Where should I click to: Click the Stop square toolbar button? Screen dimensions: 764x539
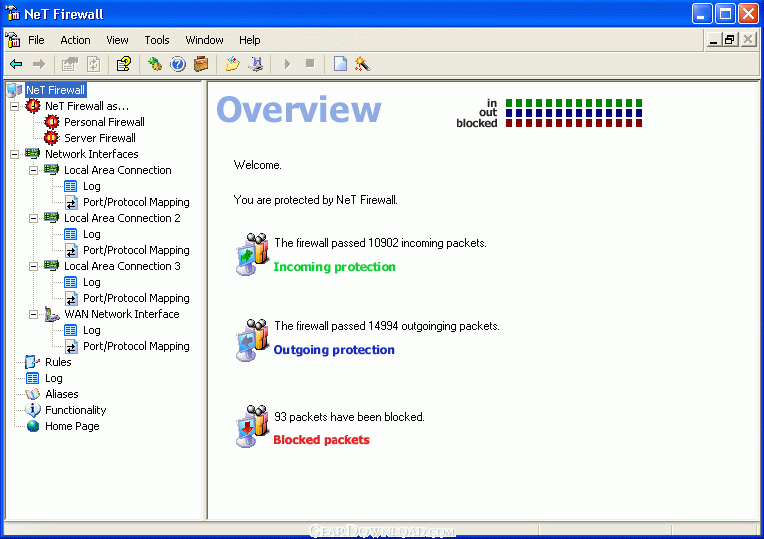coord(310,63)
